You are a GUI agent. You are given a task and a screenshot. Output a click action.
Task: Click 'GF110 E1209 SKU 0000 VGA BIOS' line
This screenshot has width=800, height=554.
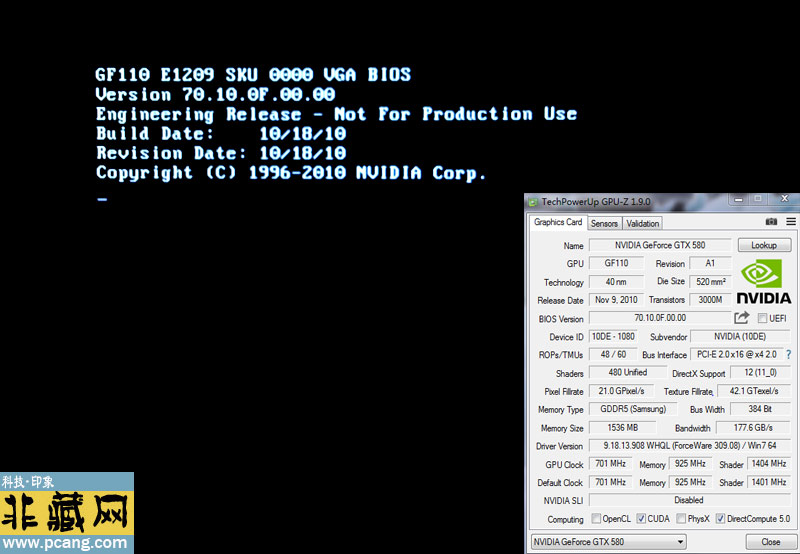coord(253,75)
